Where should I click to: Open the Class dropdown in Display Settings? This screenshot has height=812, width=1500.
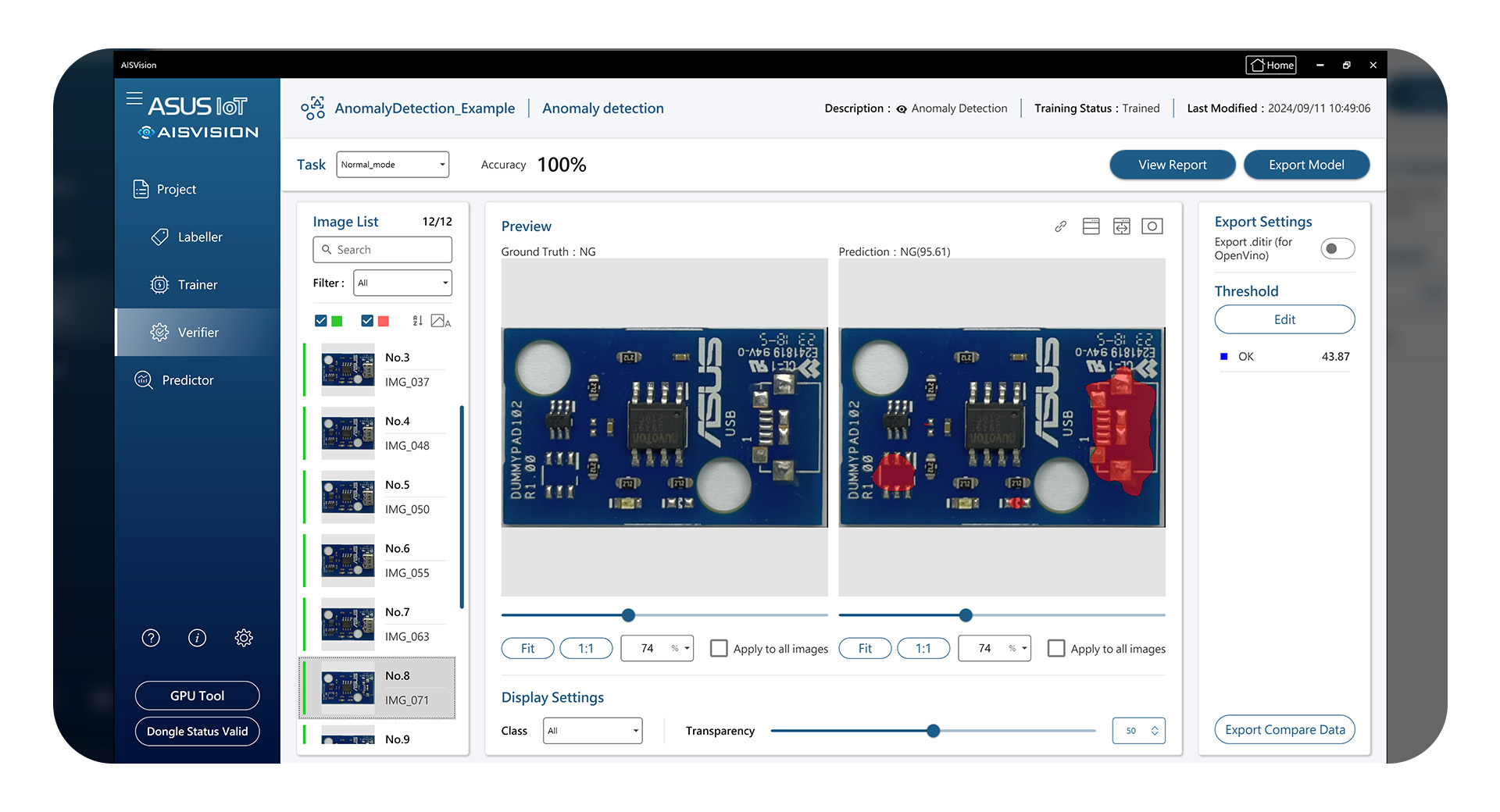[592, 731]
